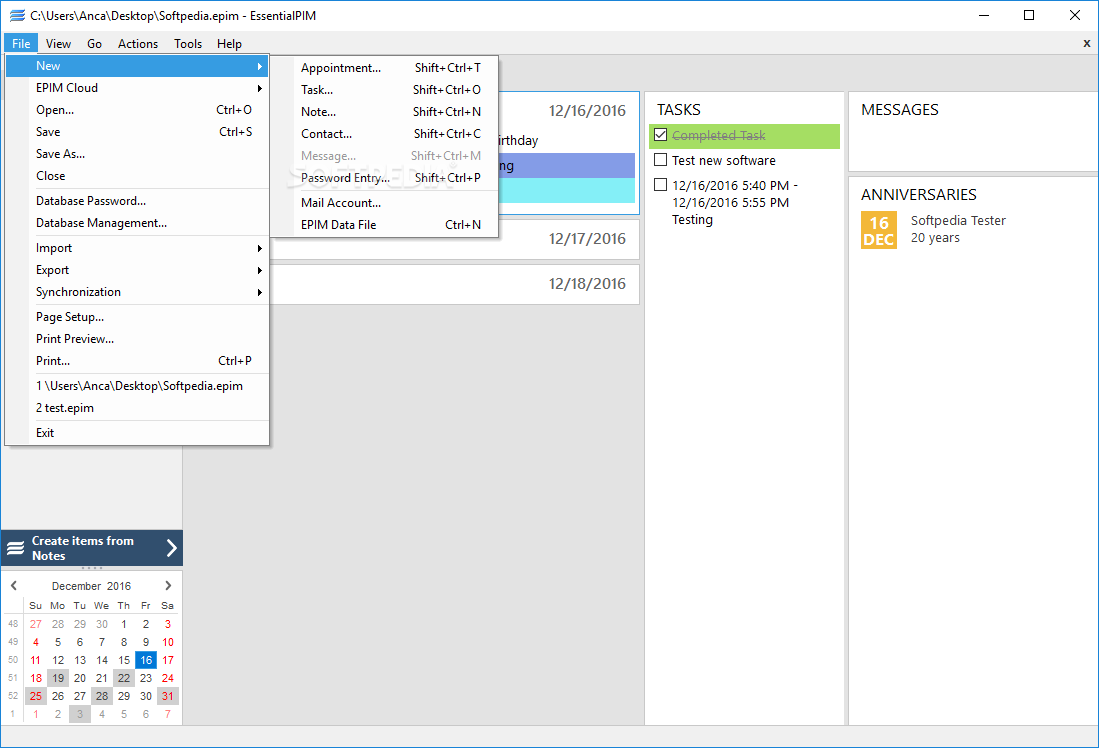Expand the New submenu arrow
Viewport: 1099px width, 748px height.
coord(259,66)
